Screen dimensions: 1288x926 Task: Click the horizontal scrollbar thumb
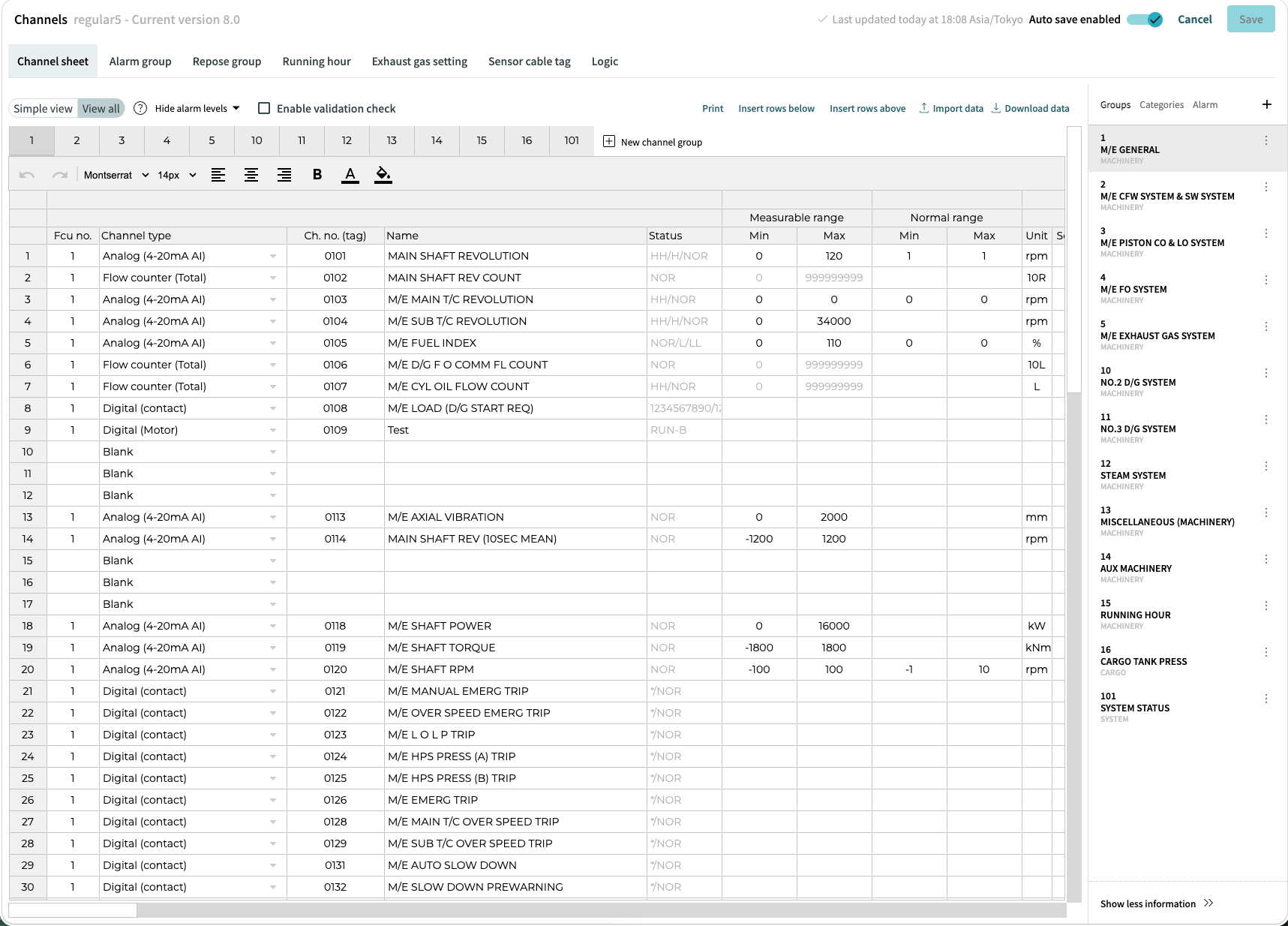click(73, 910)
